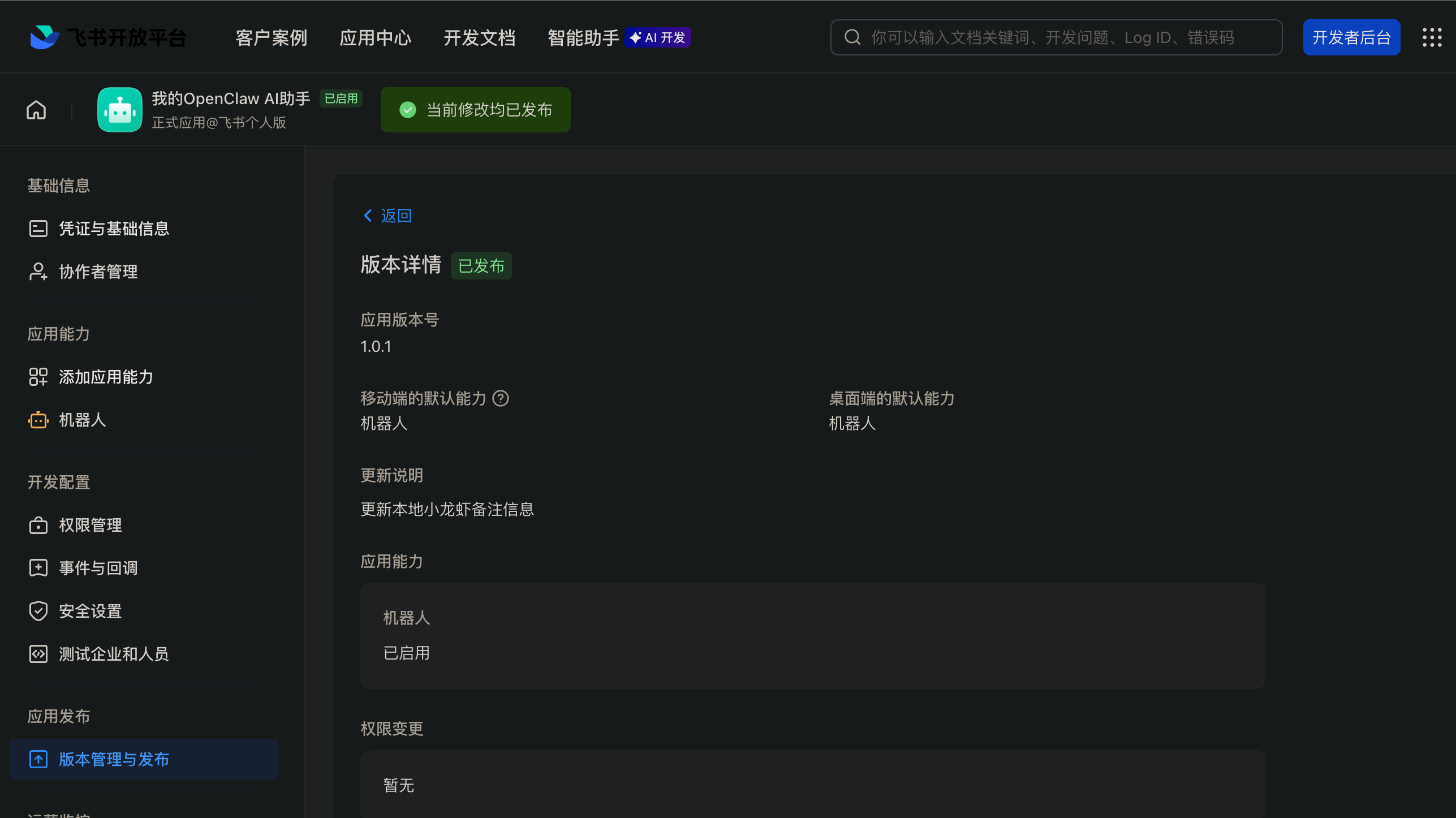
Task: Click 机器人 under 桌面端的默认能力
Action: (x=852, y=423)
